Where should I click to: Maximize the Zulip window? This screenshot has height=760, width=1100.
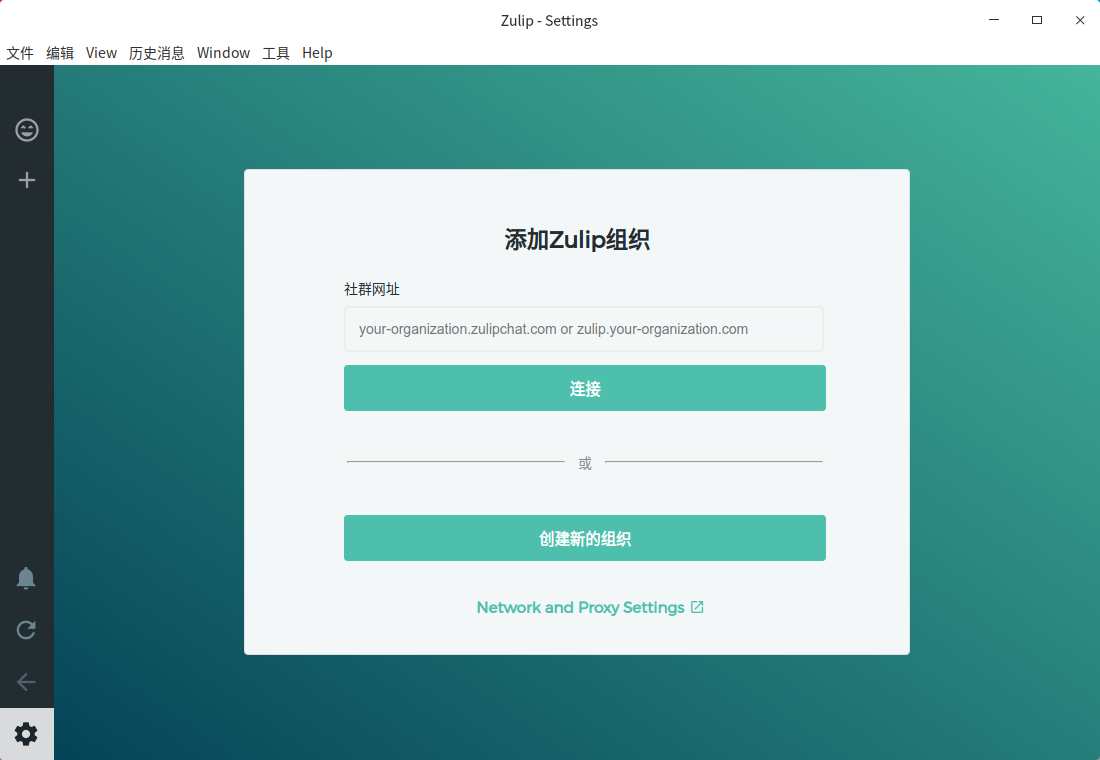click(1037, 20)
